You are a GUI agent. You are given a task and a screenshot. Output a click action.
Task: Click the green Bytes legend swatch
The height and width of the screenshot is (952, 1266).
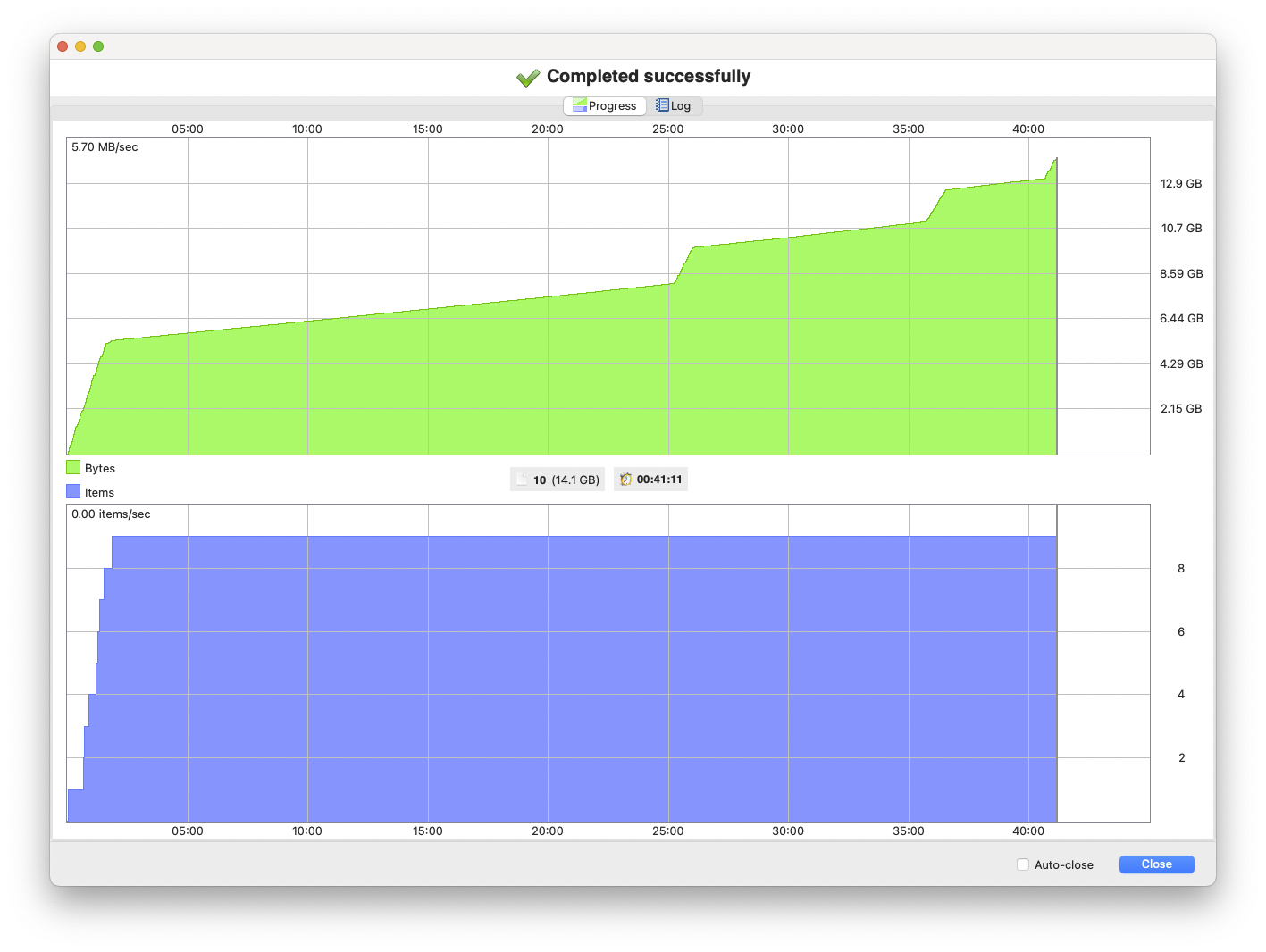(73, 467)
